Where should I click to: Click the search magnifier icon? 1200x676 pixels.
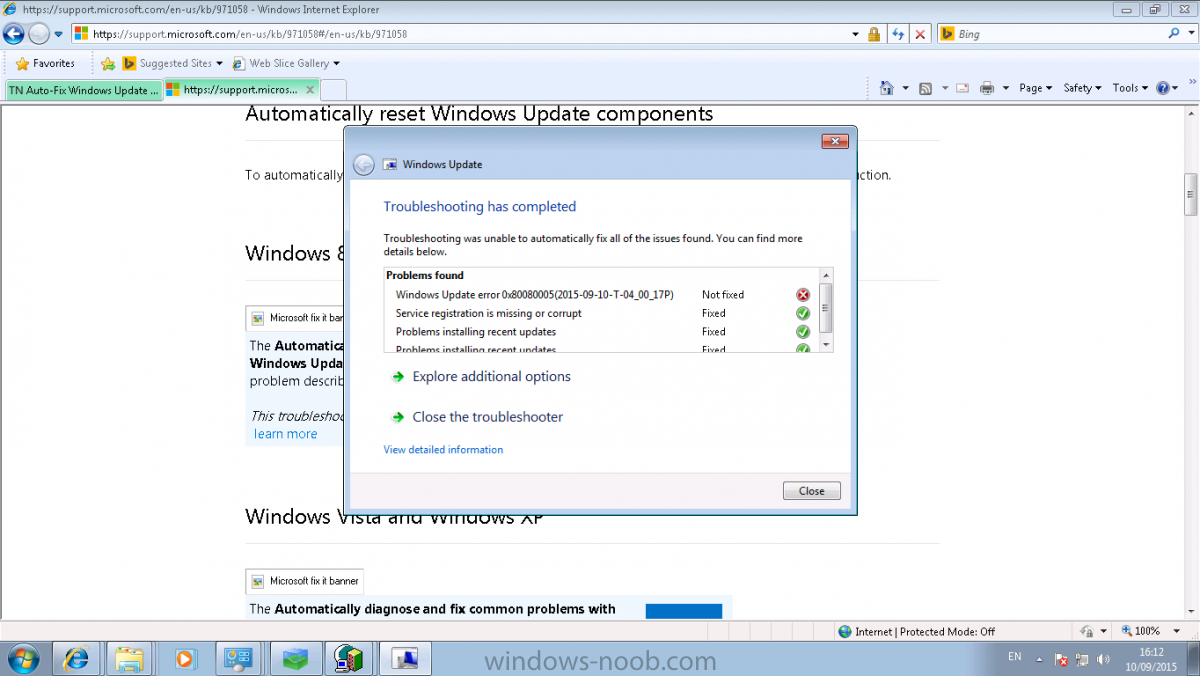point(1175,34)
